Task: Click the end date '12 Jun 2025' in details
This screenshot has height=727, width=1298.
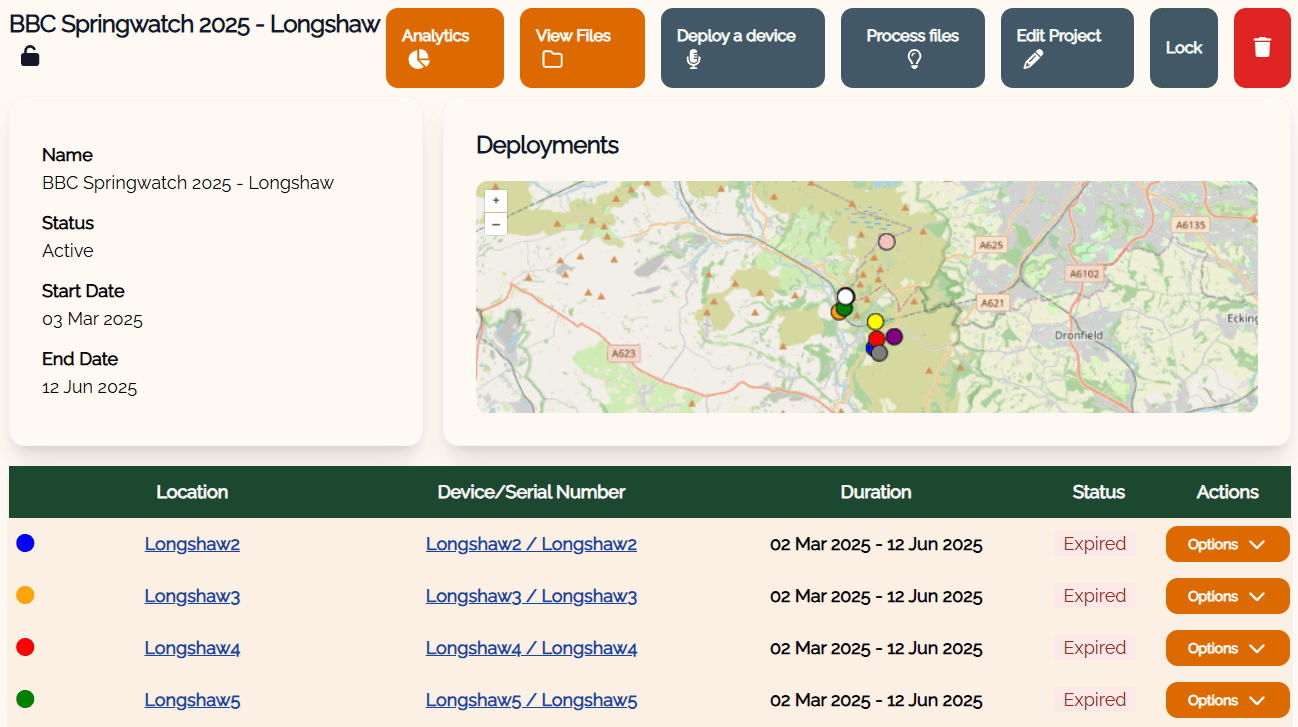Action: (89, 387)
